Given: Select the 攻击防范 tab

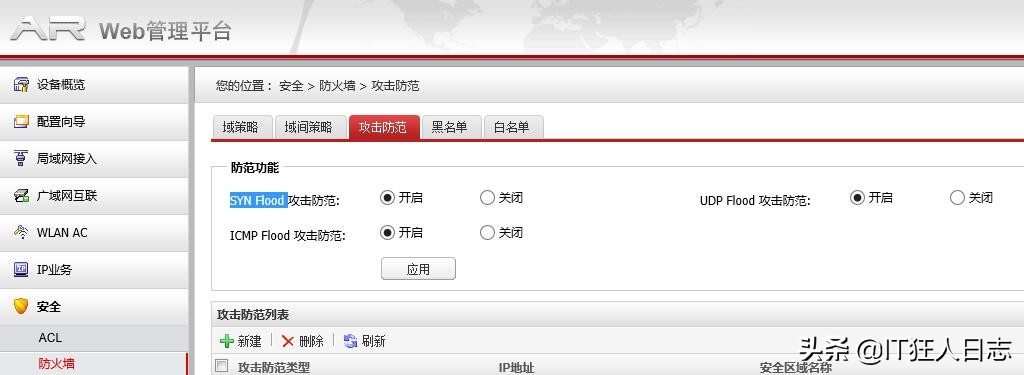Looking at the screenshot, I should (x=383, y=127).
